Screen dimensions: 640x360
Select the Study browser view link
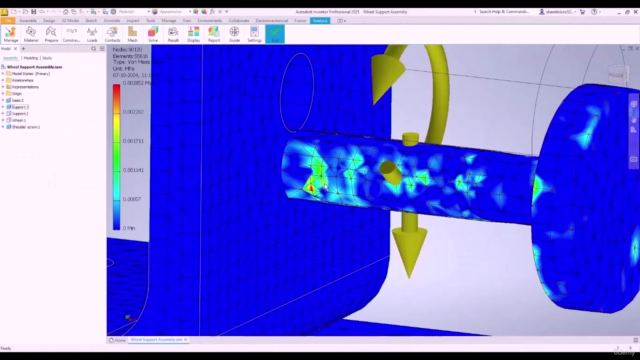click(47, 58)
